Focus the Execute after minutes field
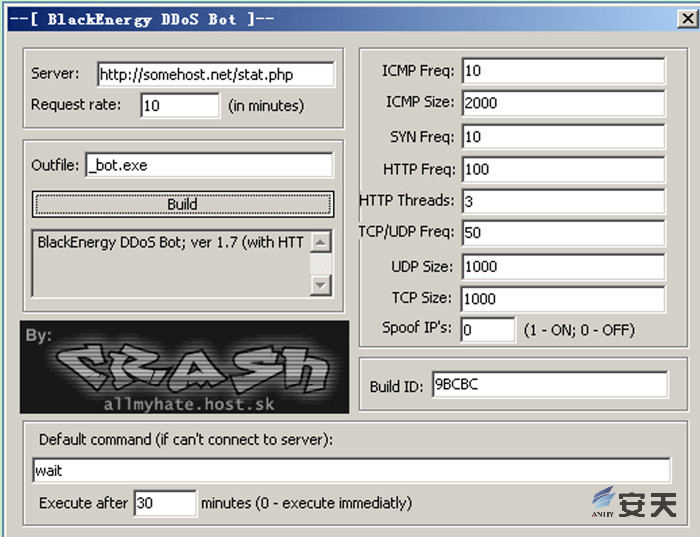Image resolution: width=700 pixels, height=537 pixels. tap(165, 503)
